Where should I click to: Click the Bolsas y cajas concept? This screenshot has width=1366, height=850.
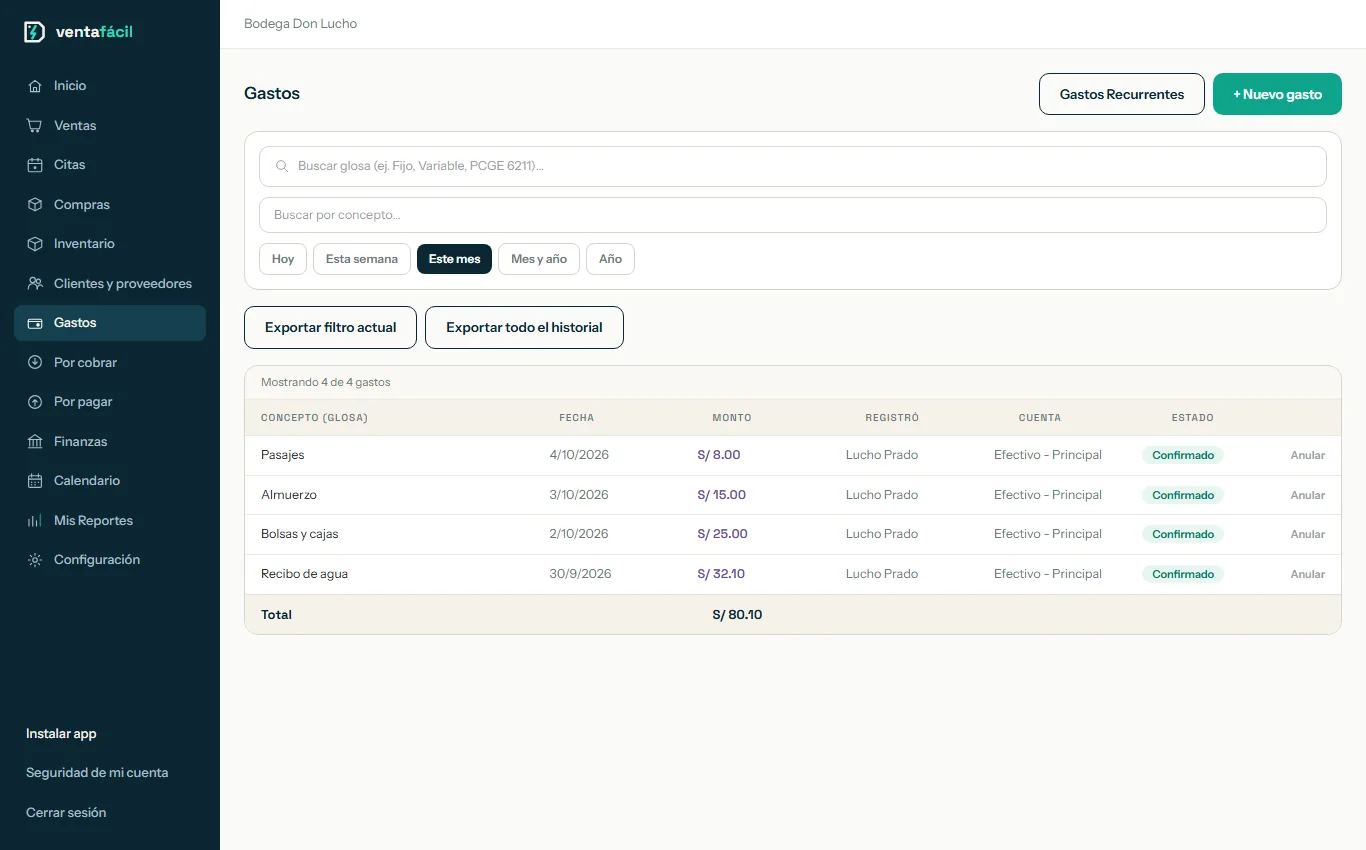point(300,534)
